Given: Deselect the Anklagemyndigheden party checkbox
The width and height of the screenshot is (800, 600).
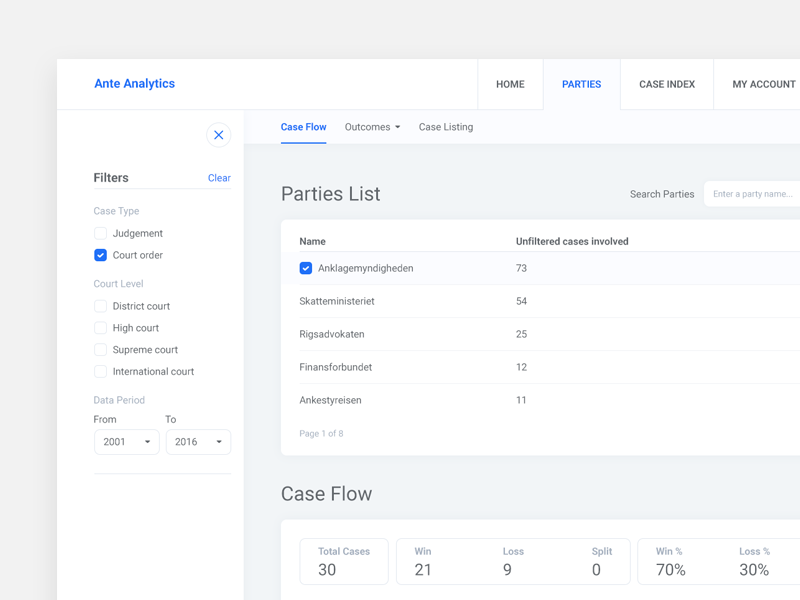Looking at the screenshot, I should click(306, 268).
